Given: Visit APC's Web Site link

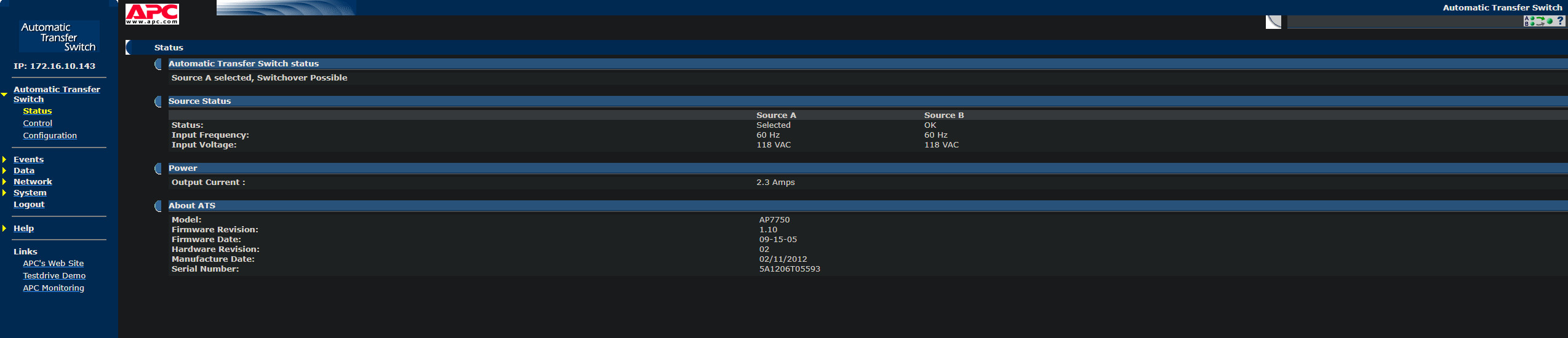Looking at the screenshot, I should (54, 264).
